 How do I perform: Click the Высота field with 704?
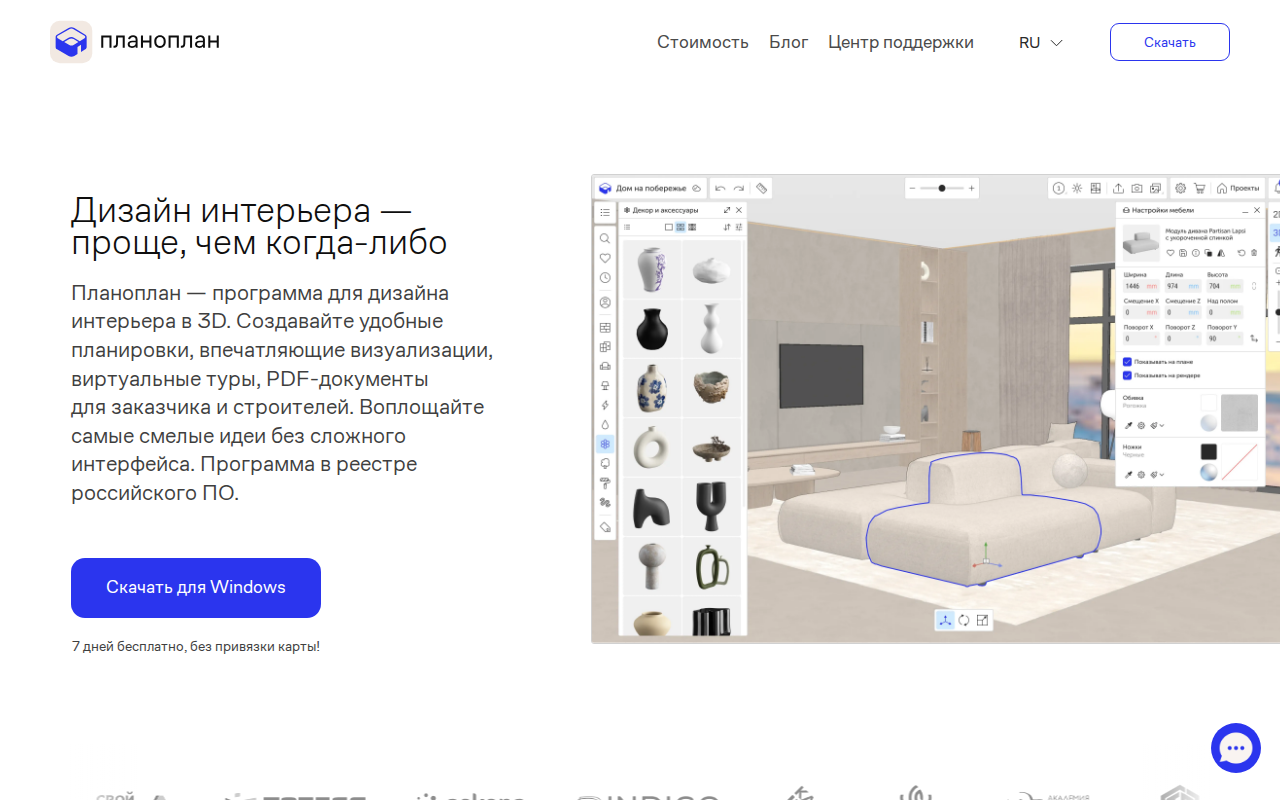[1225, 286]
